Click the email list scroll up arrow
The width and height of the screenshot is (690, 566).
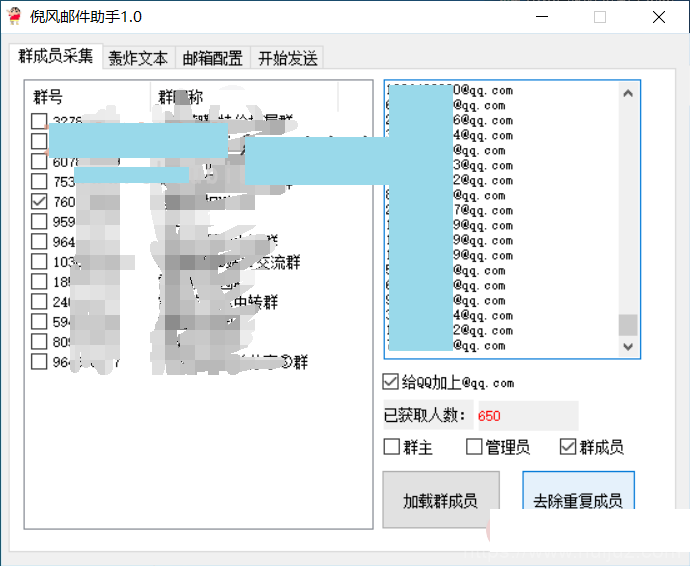(x=628, y=93)
